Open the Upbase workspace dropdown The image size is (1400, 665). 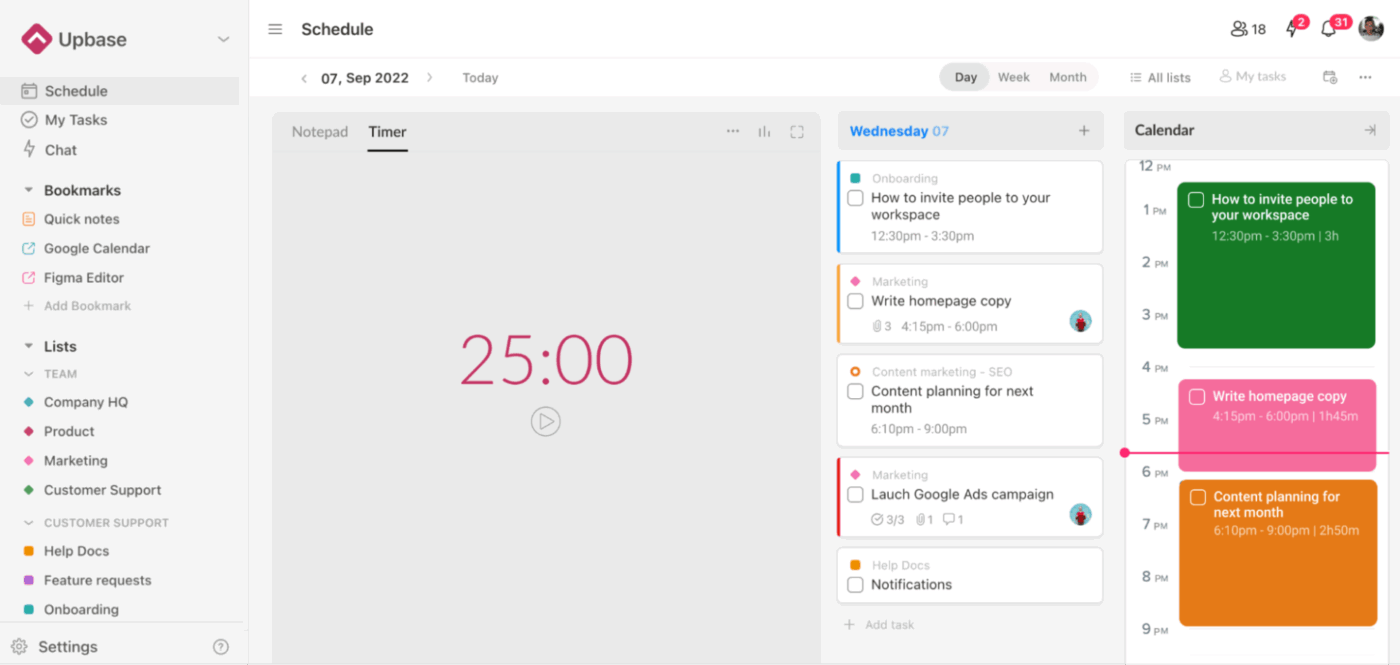coord(224,39)
